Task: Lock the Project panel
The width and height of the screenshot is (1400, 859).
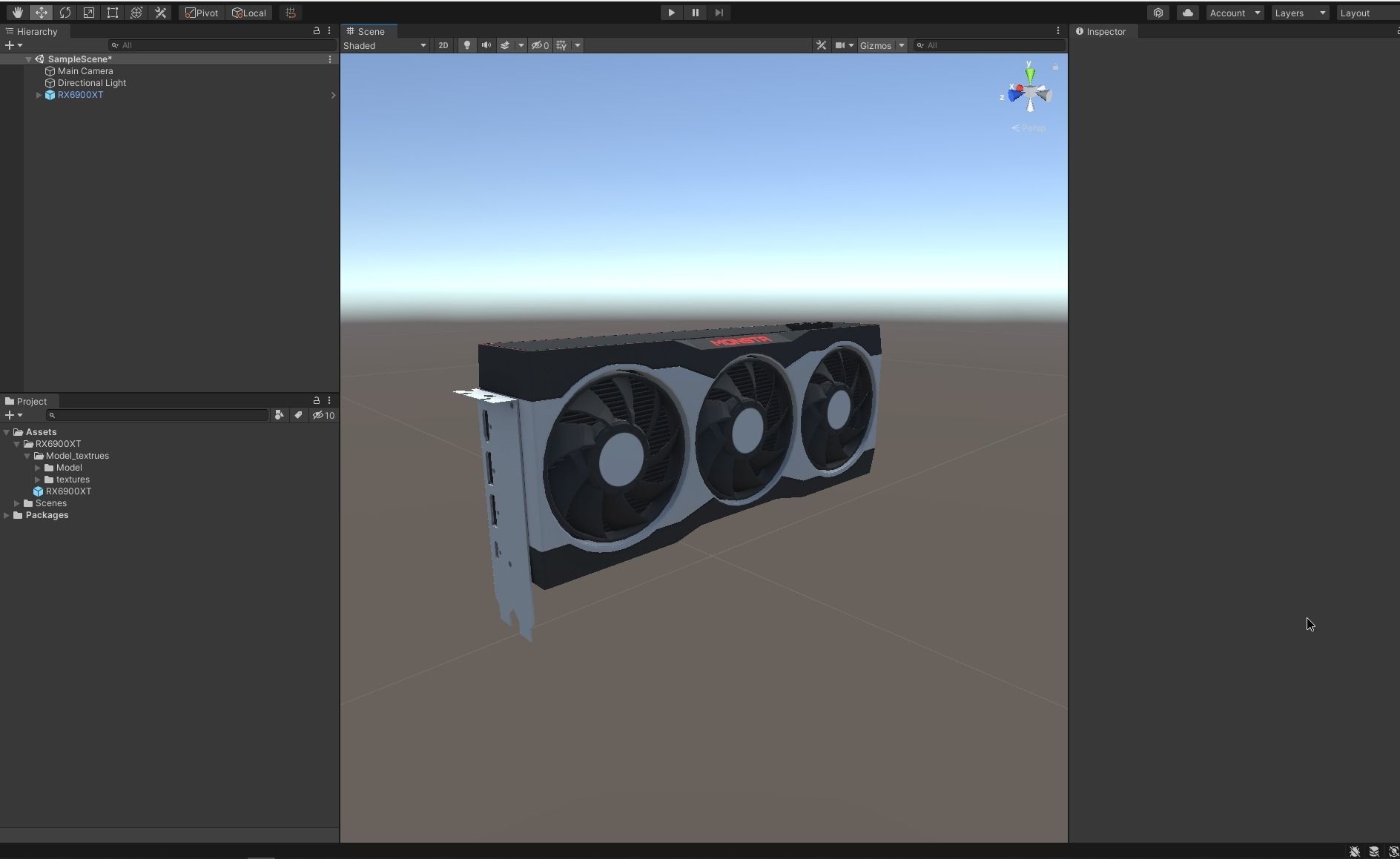Action: tap(317, 400)
